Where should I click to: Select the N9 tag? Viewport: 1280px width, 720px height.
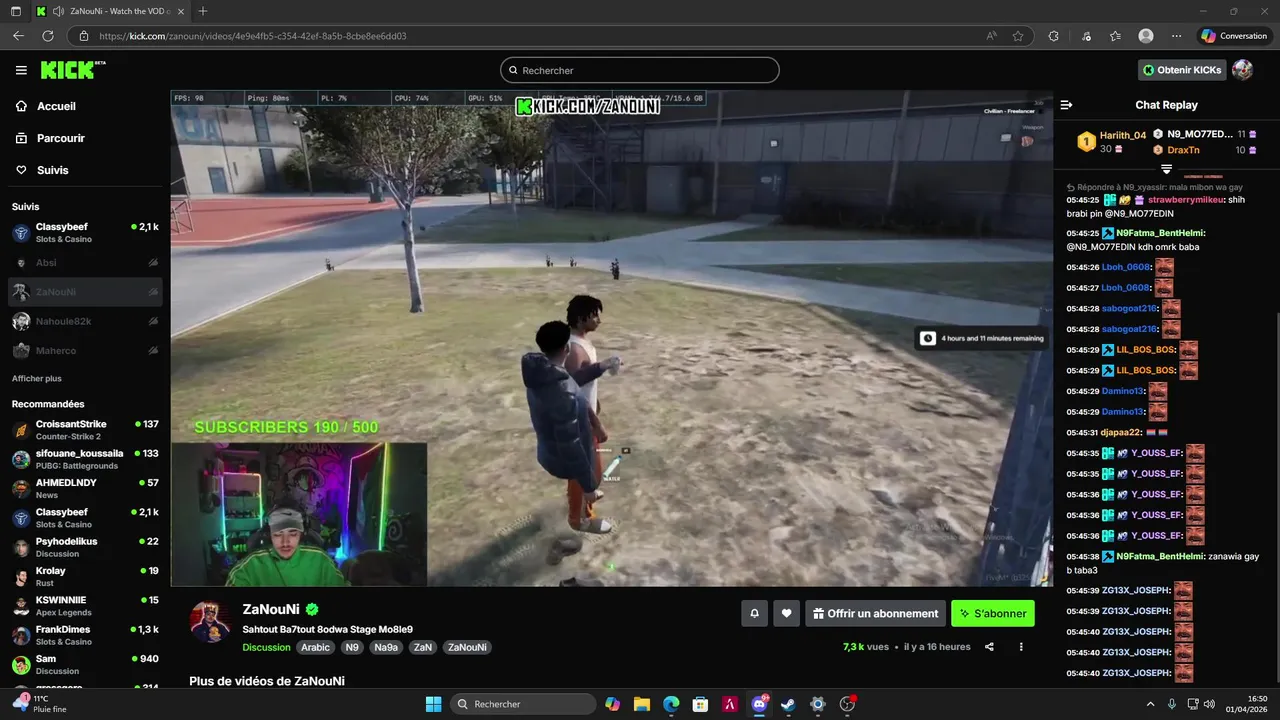point(352,647)
